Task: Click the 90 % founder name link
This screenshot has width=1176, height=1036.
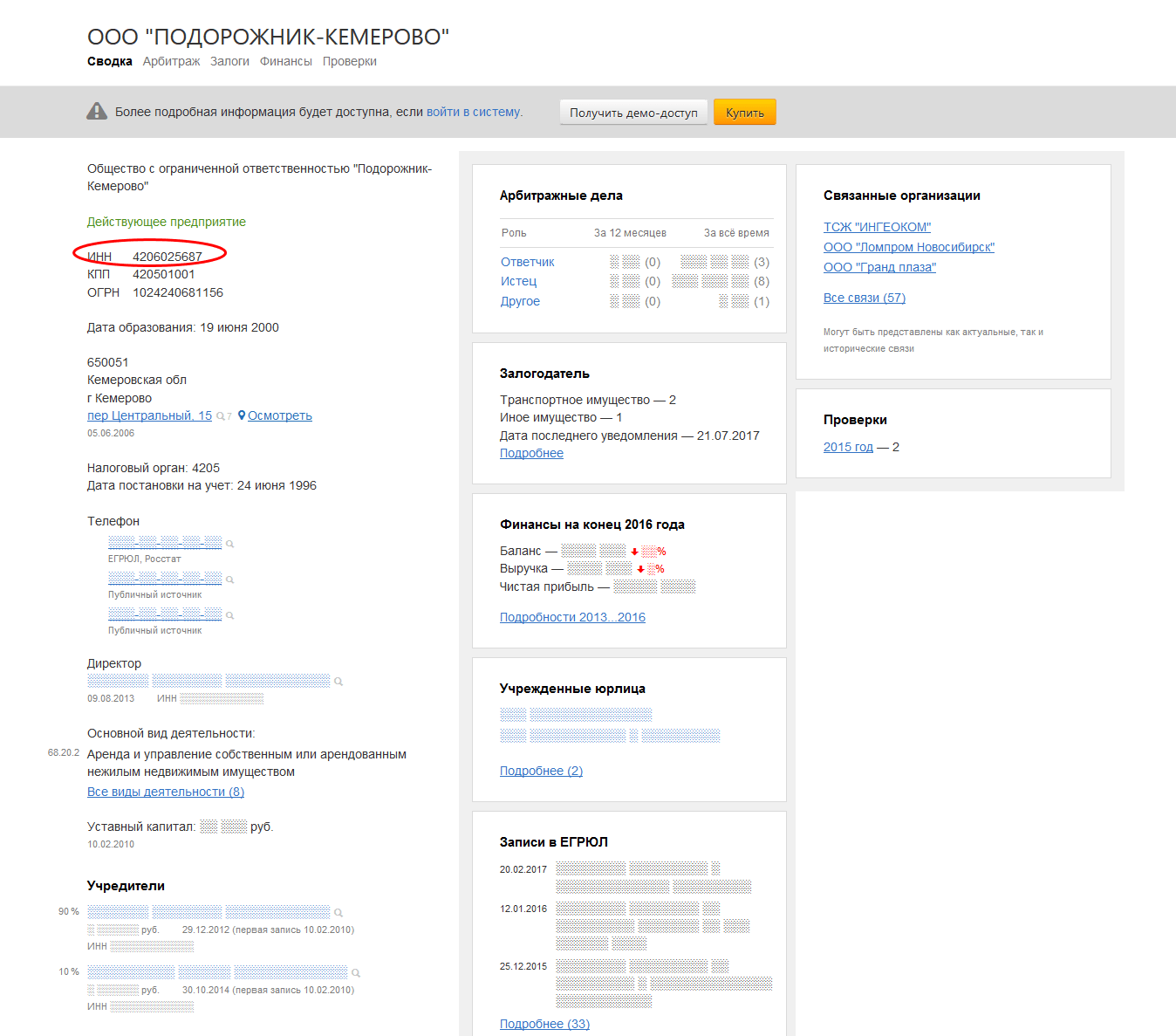Action: coord(209,911)
